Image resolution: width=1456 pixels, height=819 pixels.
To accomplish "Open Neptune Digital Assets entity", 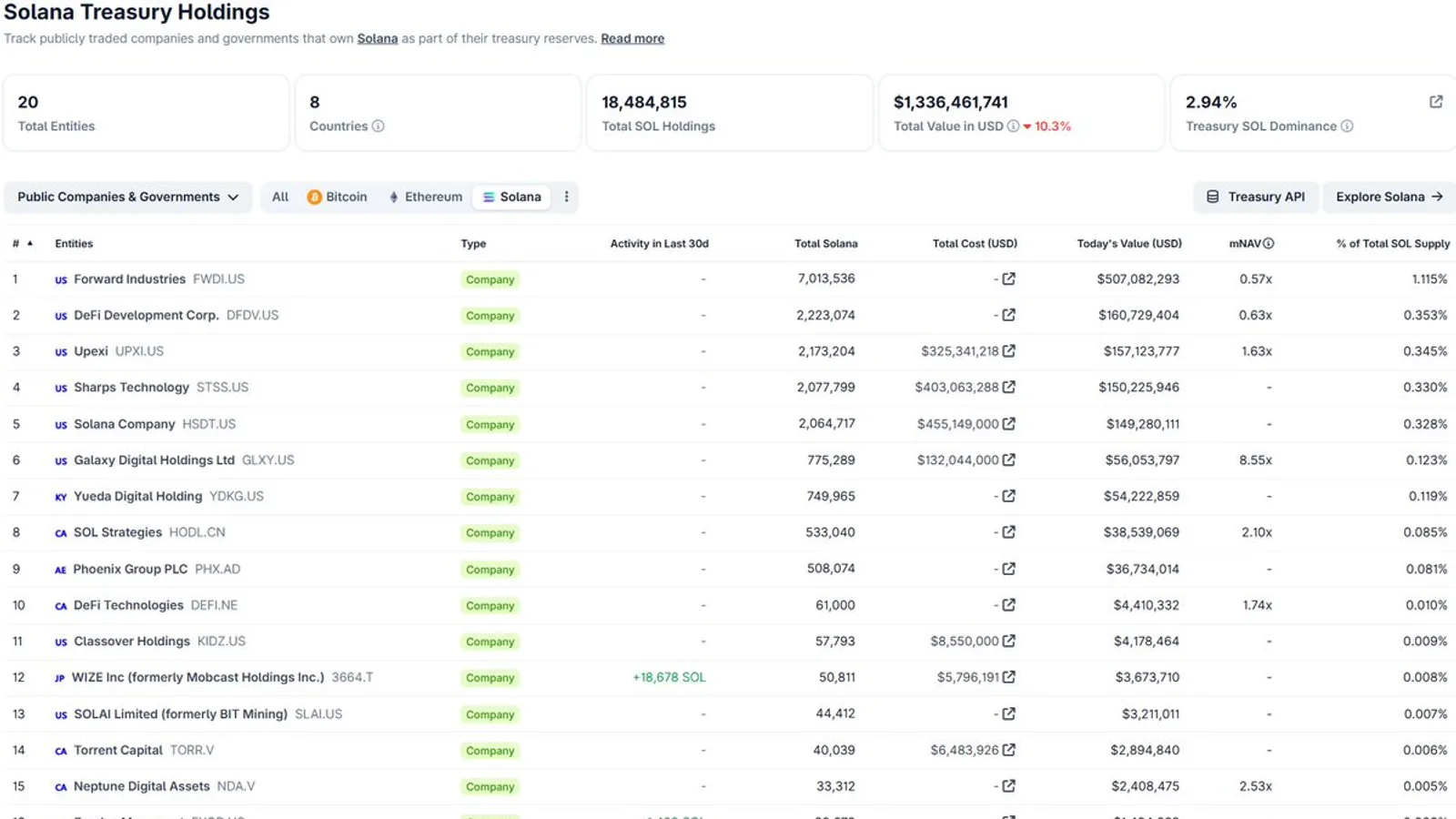I will tap(142, 786).
